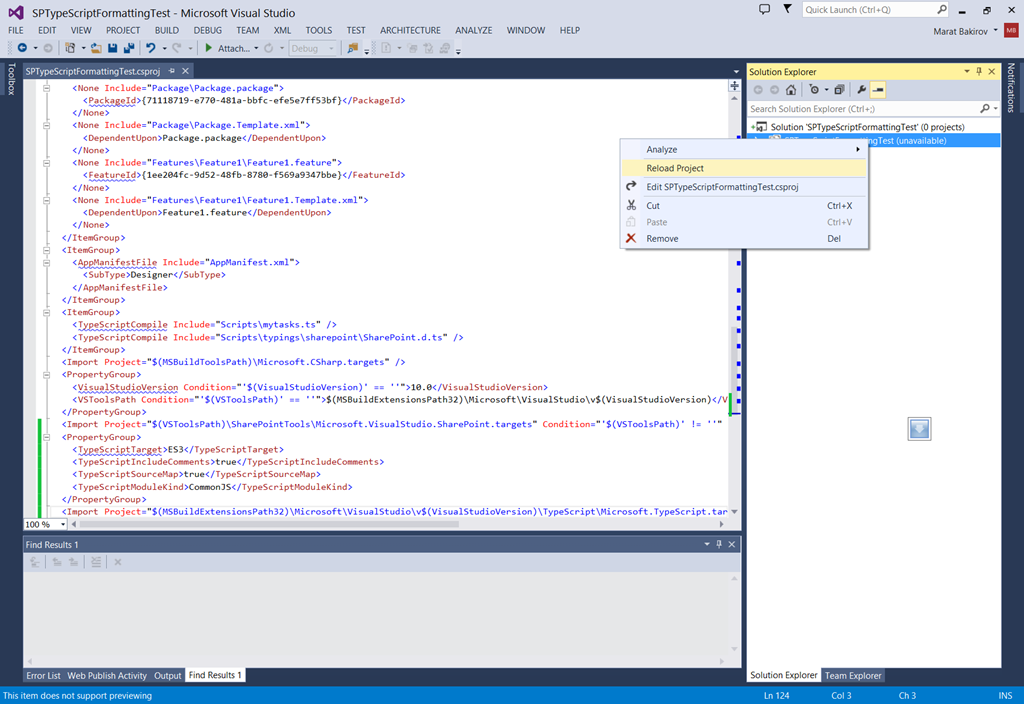Toggle the Preview Selected Items button

tap(878, 90)
